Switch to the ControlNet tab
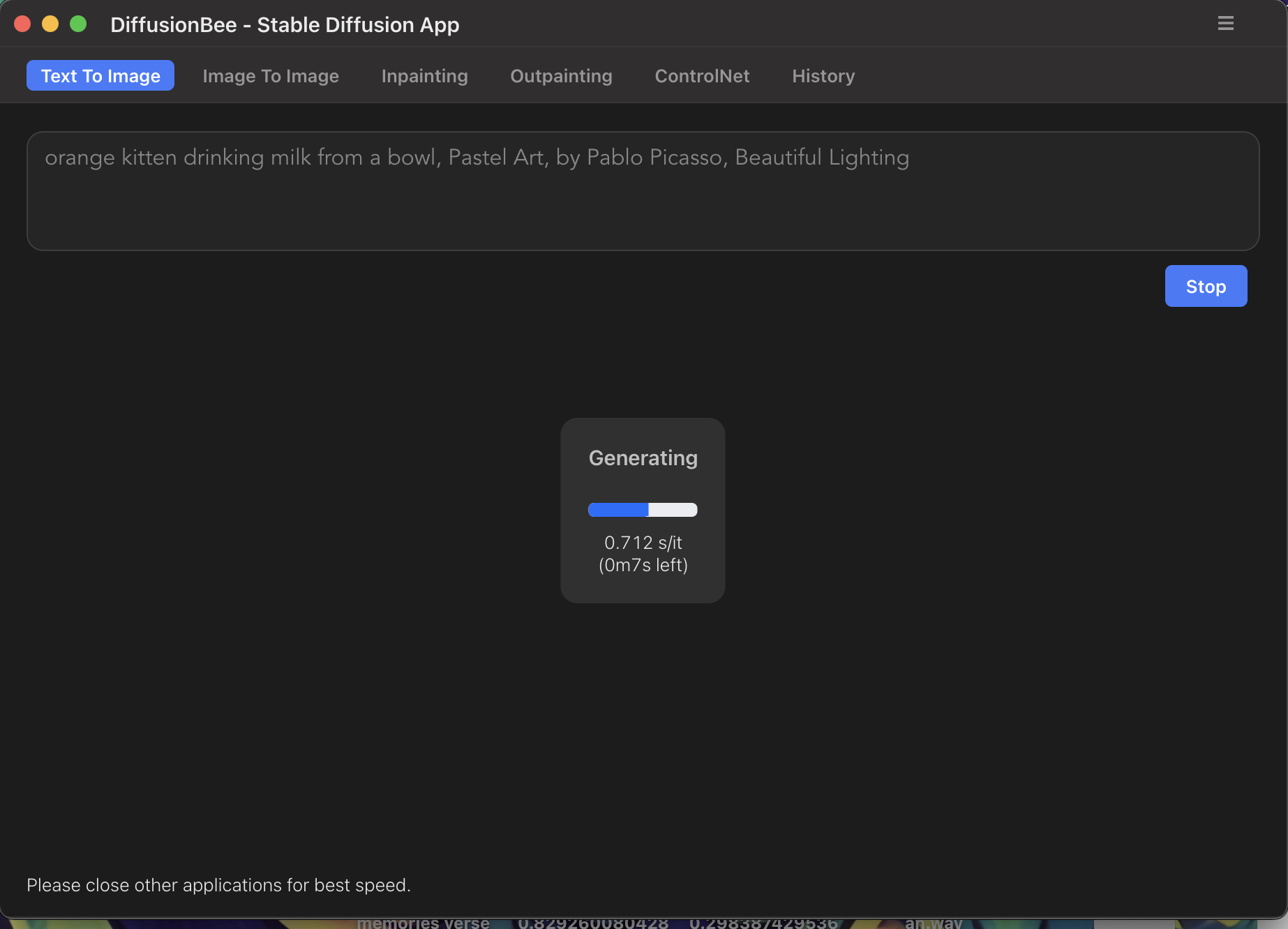 (702, 76)
